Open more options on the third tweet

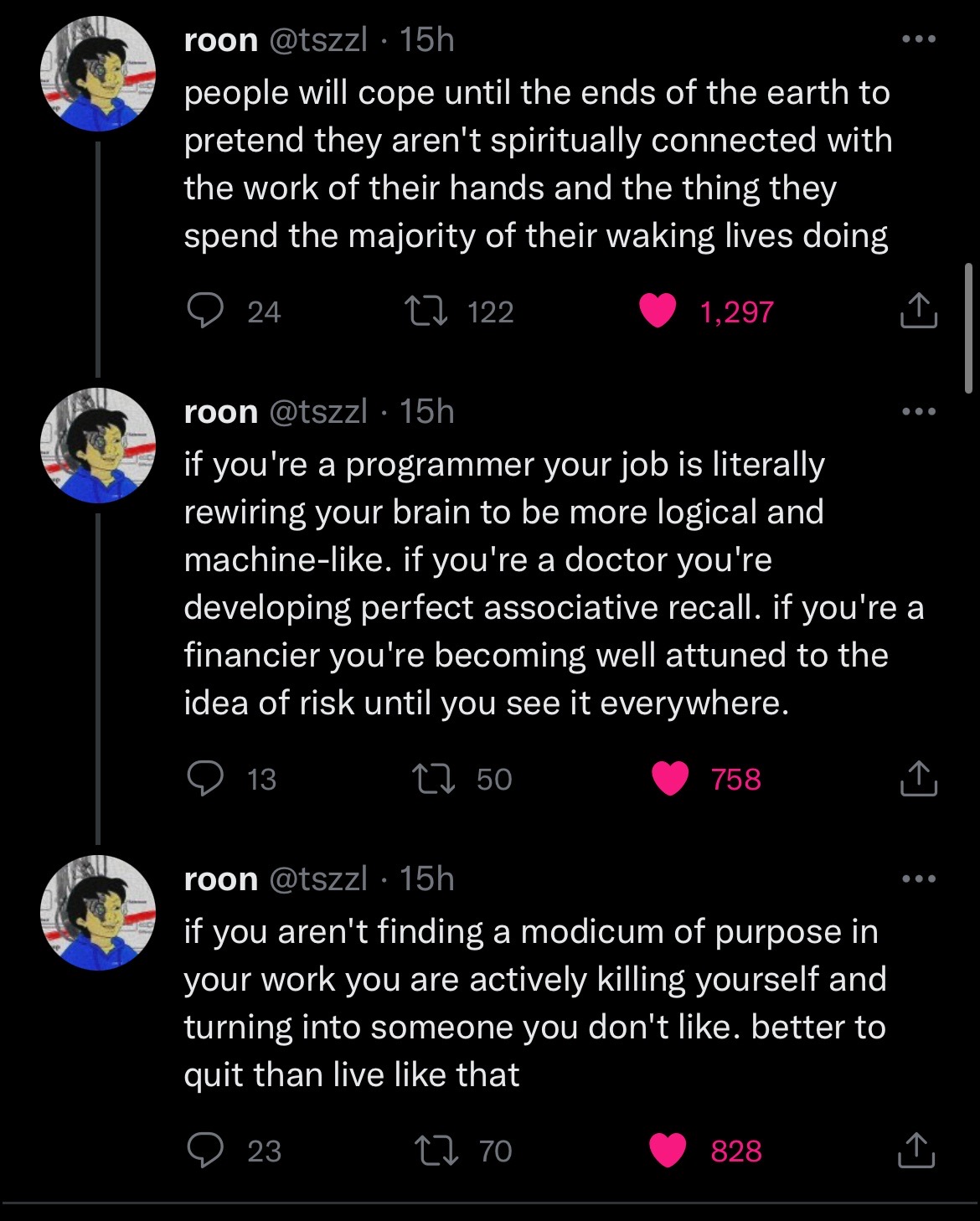918,878
